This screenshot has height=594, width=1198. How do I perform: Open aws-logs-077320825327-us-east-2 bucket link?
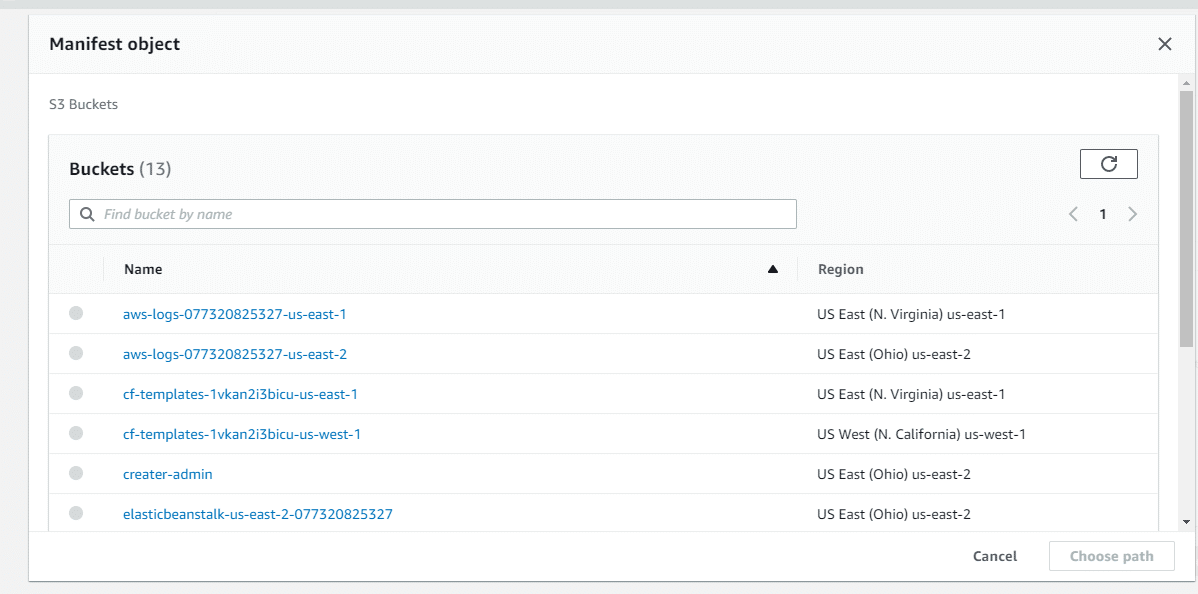tap(235, 354)
